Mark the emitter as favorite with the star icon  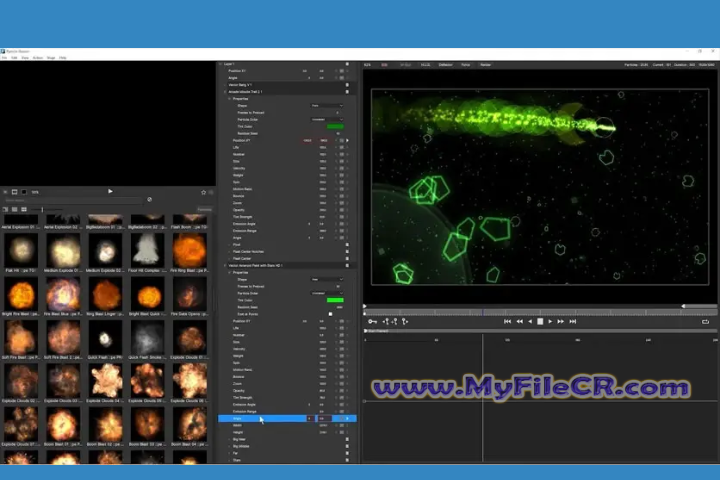(x=203, y=192)
